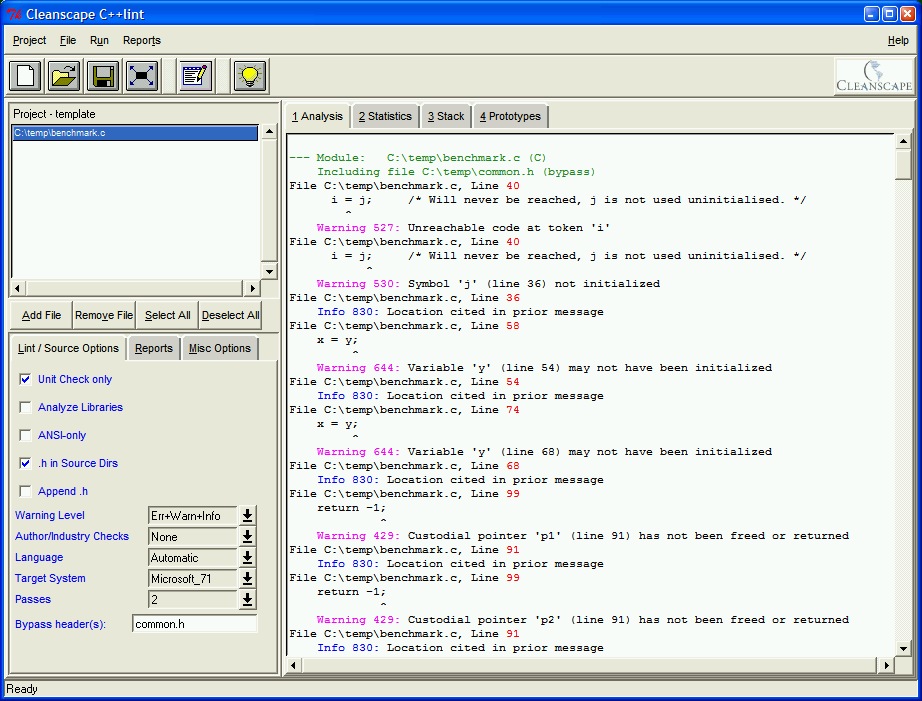Click the analysis pane scroll down arrow
922x701 pixels.
point(903,649)
